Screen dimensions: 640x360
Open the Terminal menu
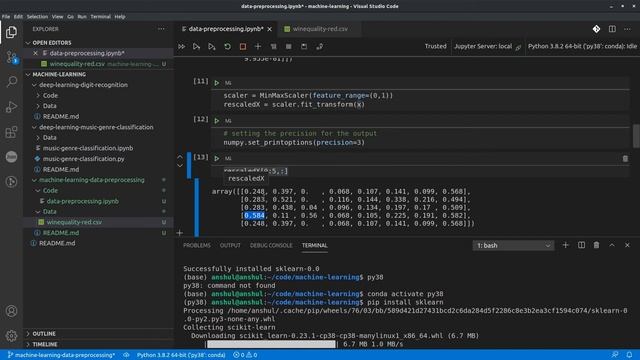click(100, 17)
